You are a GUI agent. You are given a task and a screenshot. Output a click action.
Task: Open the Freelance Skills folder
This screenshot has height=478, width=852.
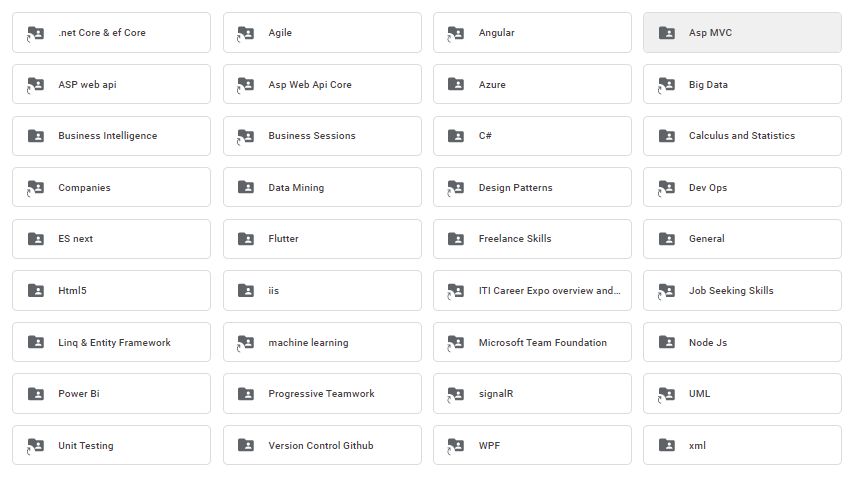point(532,239)
